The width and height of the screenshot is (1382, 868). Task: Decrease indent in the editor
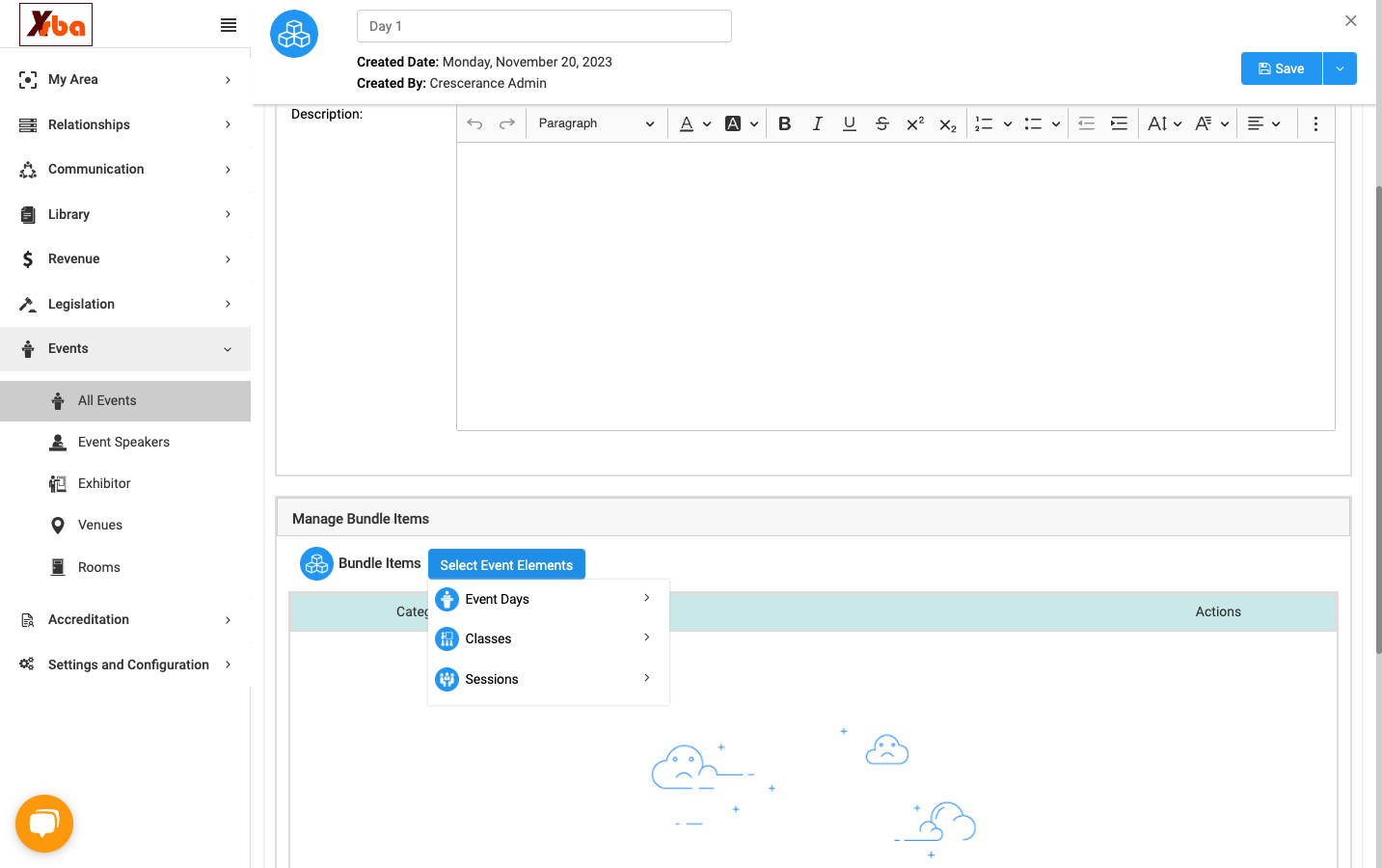click(x=1086, y=123)
